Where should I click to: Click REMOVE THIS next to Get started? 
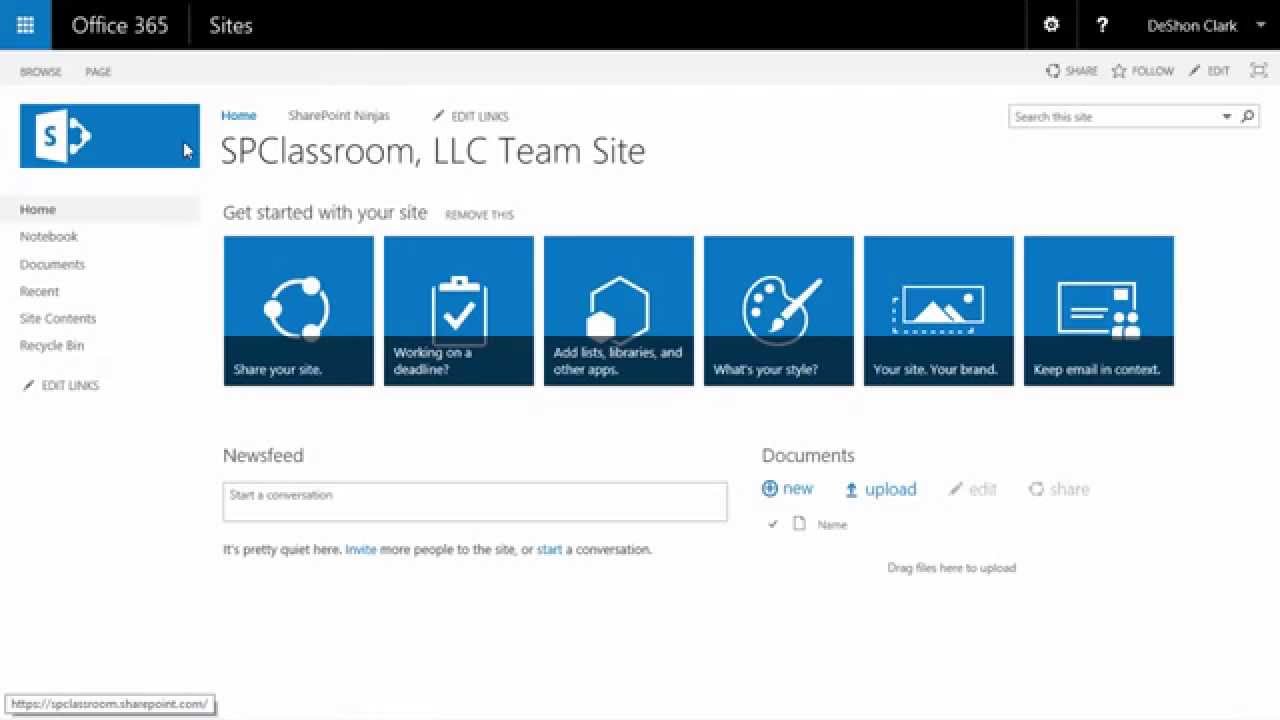[479, 215]
